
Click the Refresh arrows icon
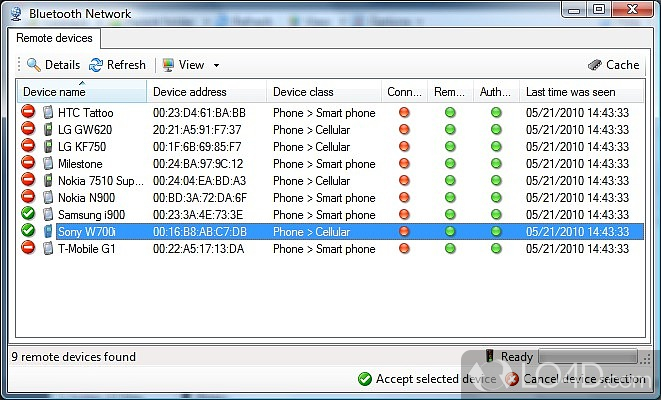tap(96, 65)
